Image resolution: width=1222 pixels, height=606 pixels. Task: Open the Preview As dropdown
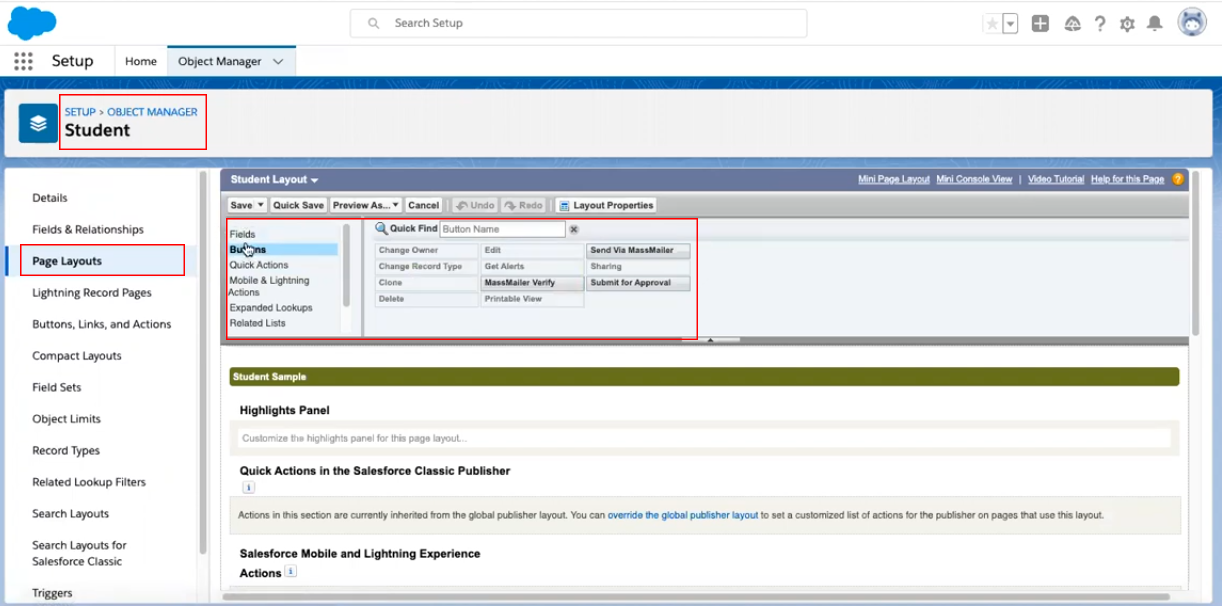366,205
